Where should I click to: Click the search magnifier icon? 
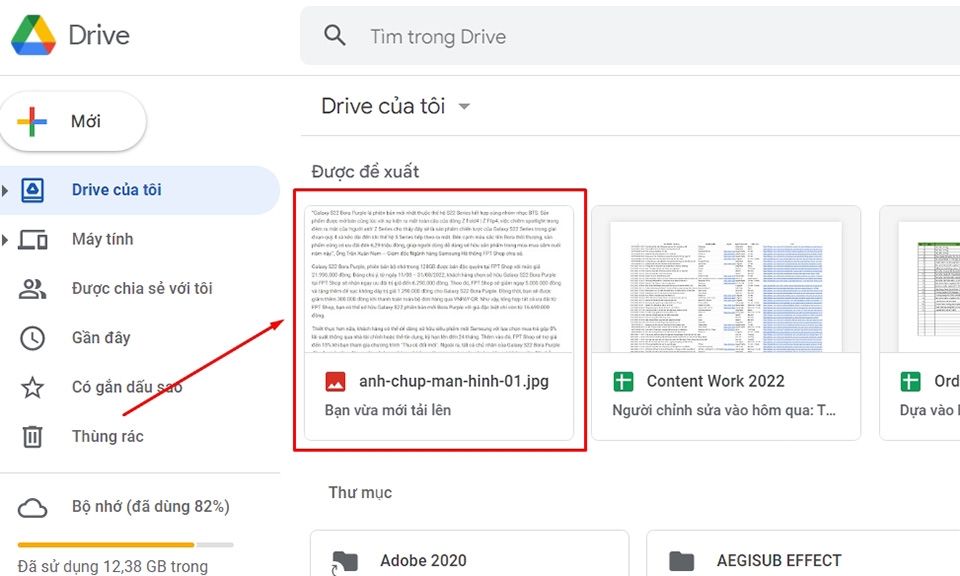(334, 36)
